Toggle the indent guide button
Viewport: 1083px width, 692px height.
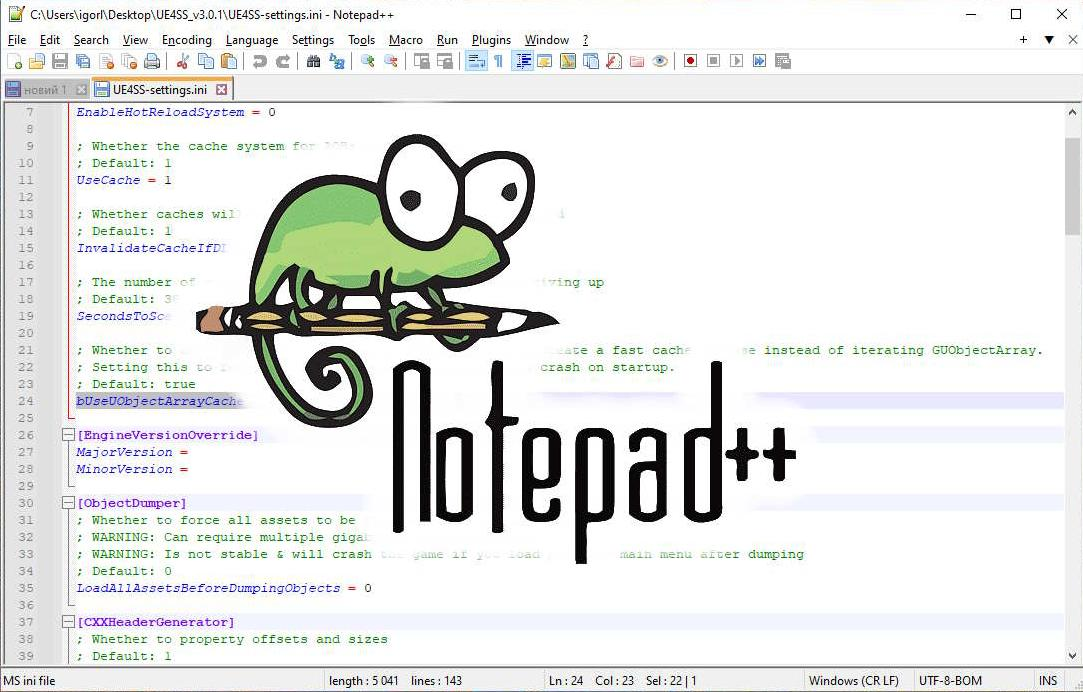[x=523, y=61]
